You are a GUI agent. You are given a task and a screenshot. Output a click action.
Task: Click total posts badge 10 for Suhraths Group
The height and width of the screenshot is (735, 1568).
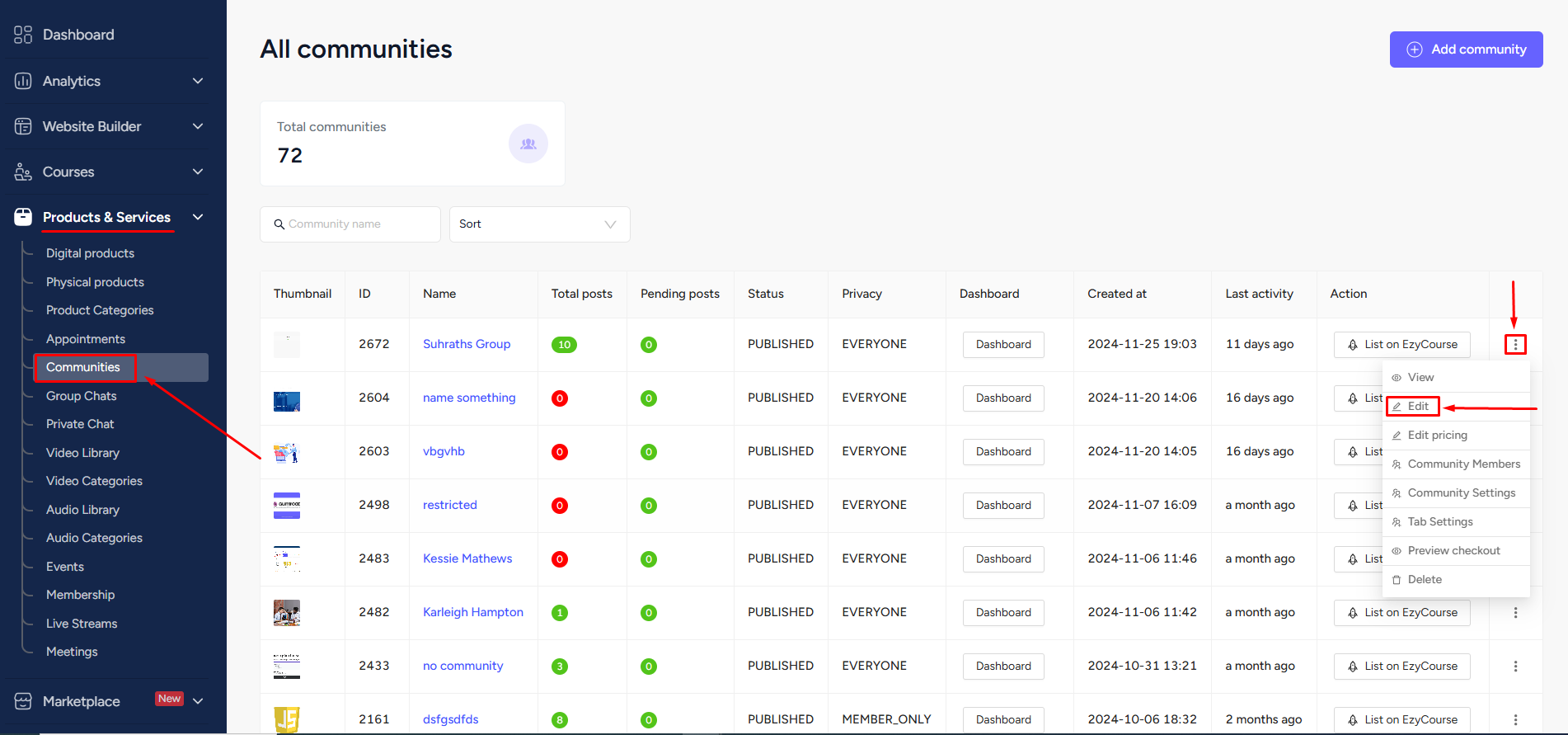564,345
